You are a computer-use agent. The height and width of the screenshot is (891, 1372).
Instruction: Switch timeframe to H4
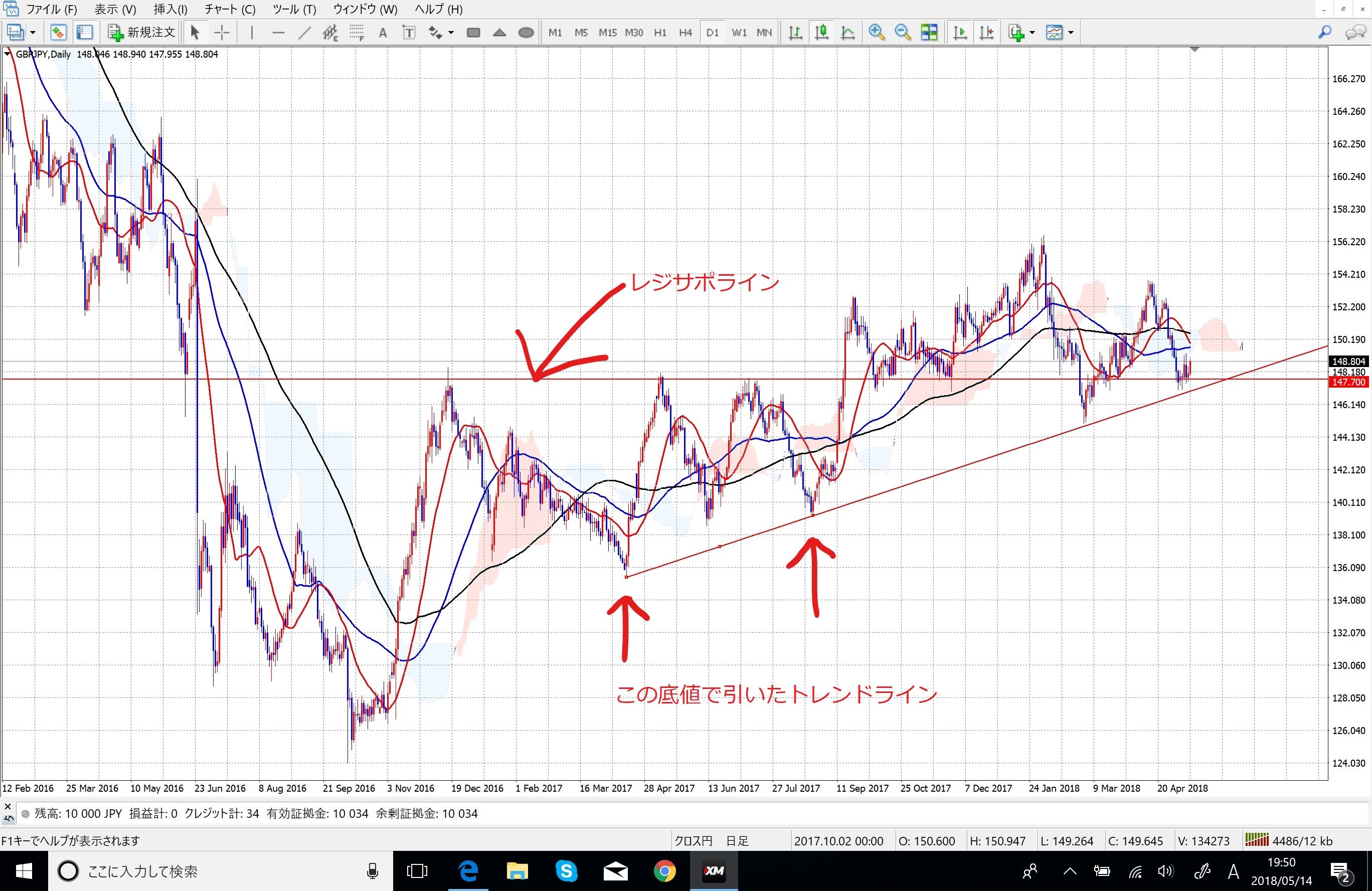[x=685, y=33]
